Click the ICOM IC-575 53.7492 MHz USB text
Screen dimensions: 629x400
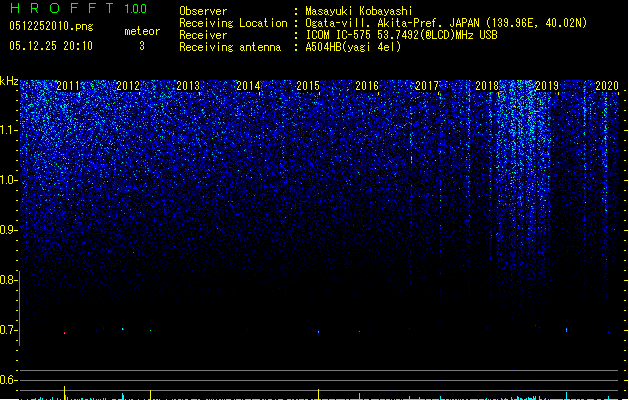point(401,35)
